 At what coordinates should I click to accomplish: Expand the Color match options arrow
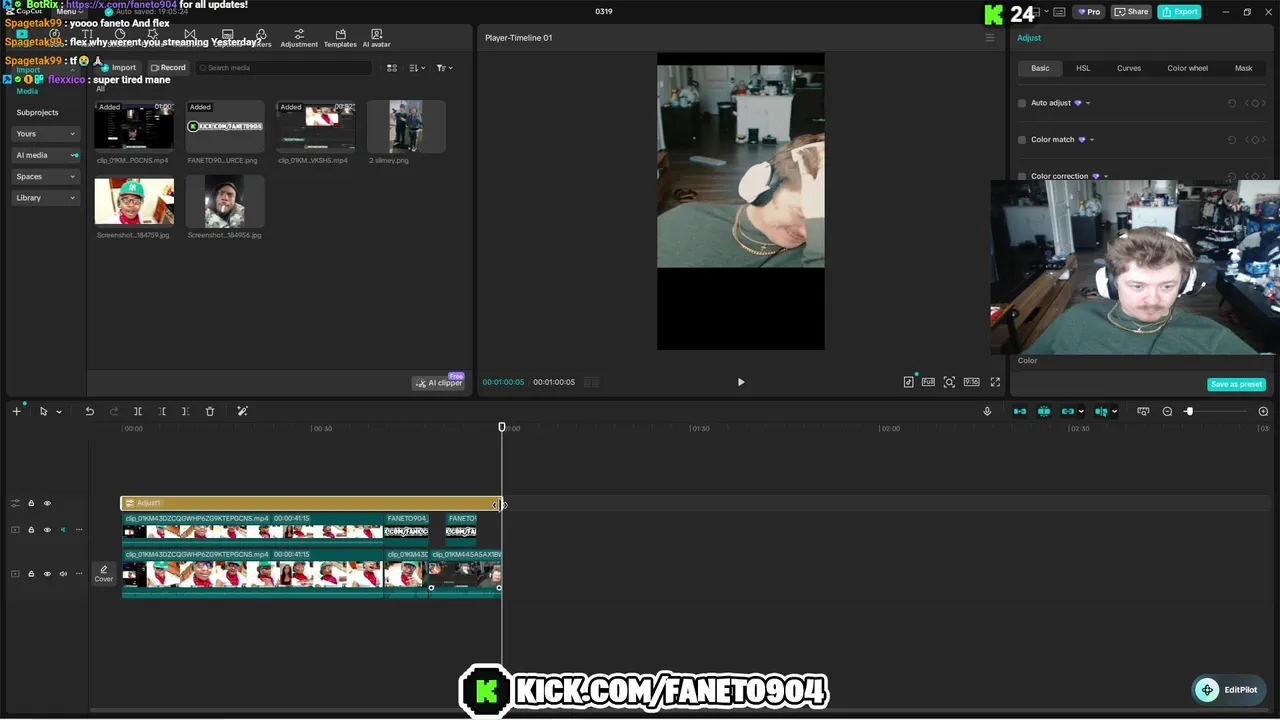[1092, 140]
